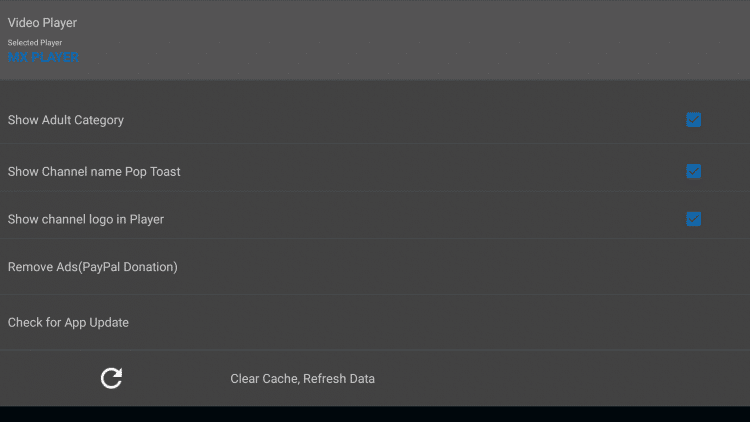Tap the blue tick beside channel logo setting
This screenshot has width=750, height=422.
tap(694, 219)
